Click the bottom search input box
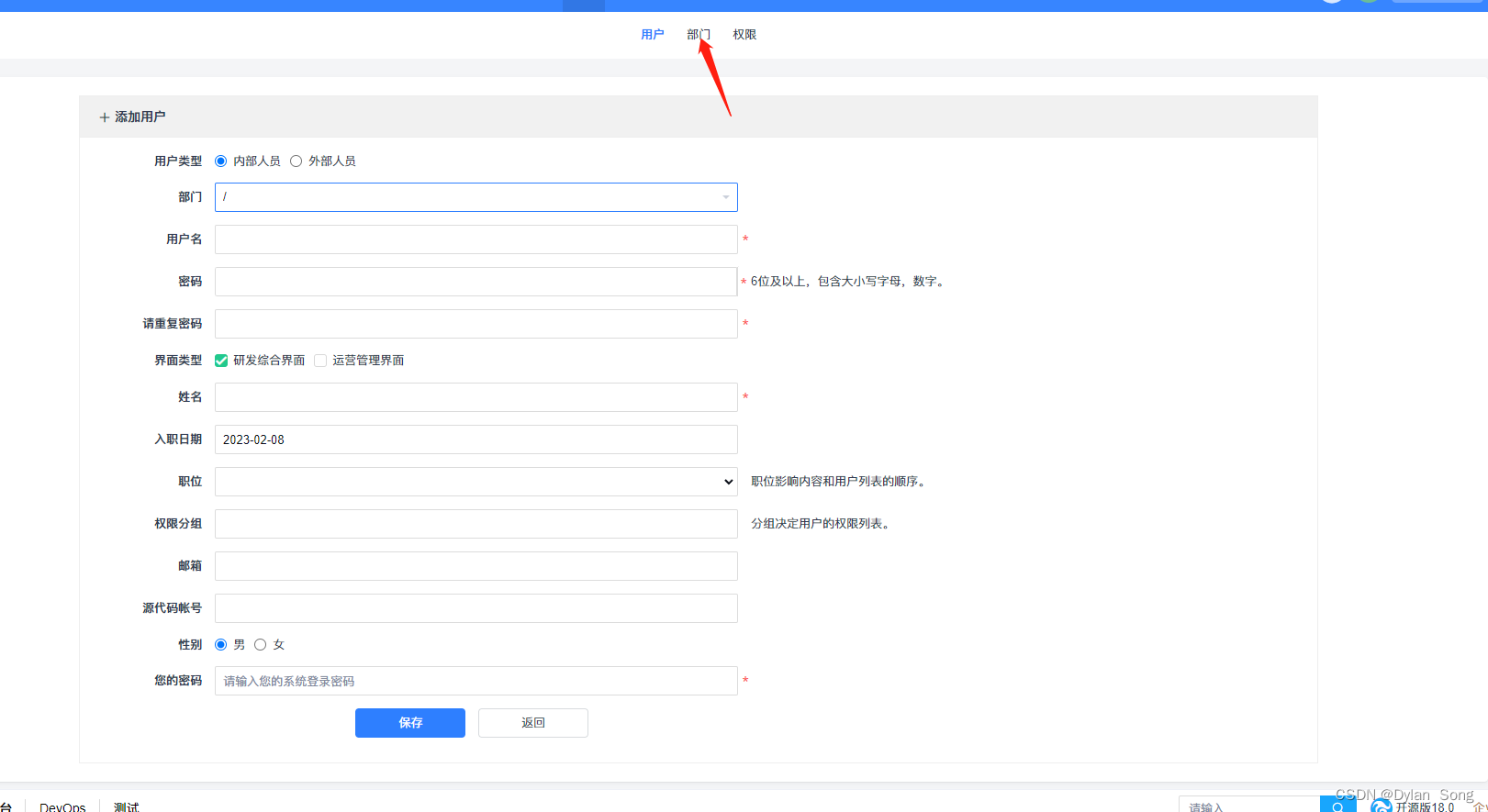1488x812 pixels. [1249, 805]
